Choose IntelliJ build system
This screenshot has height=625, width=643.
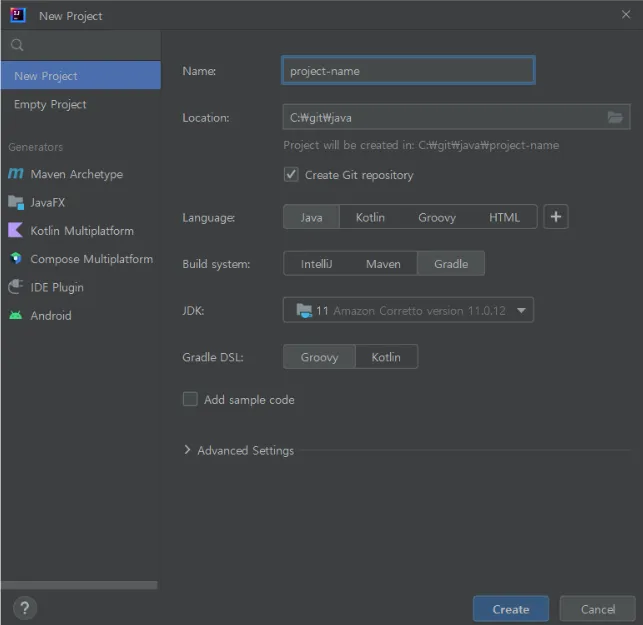click(316, 264)
